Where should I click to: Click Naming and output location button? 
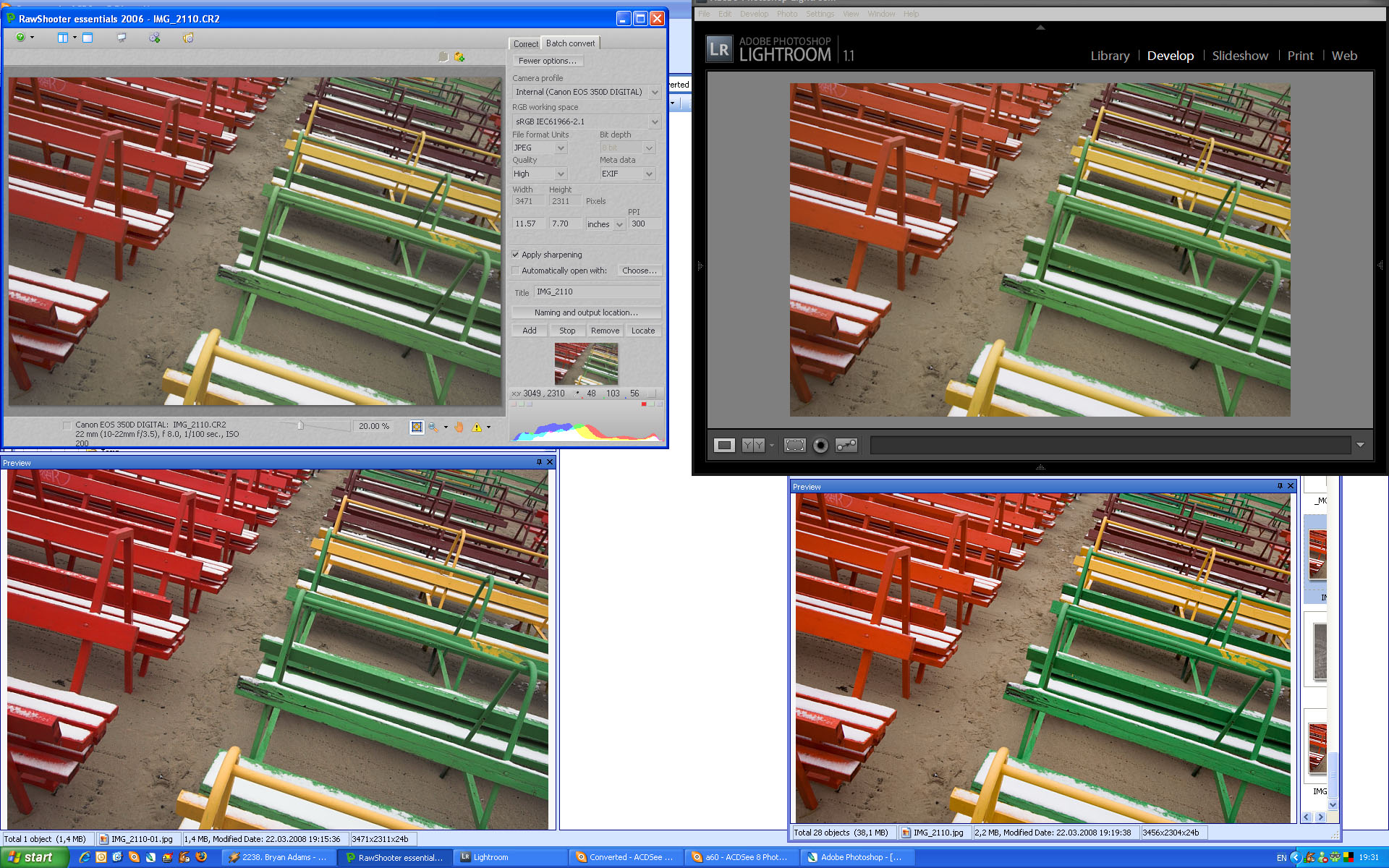coord(586,312)
